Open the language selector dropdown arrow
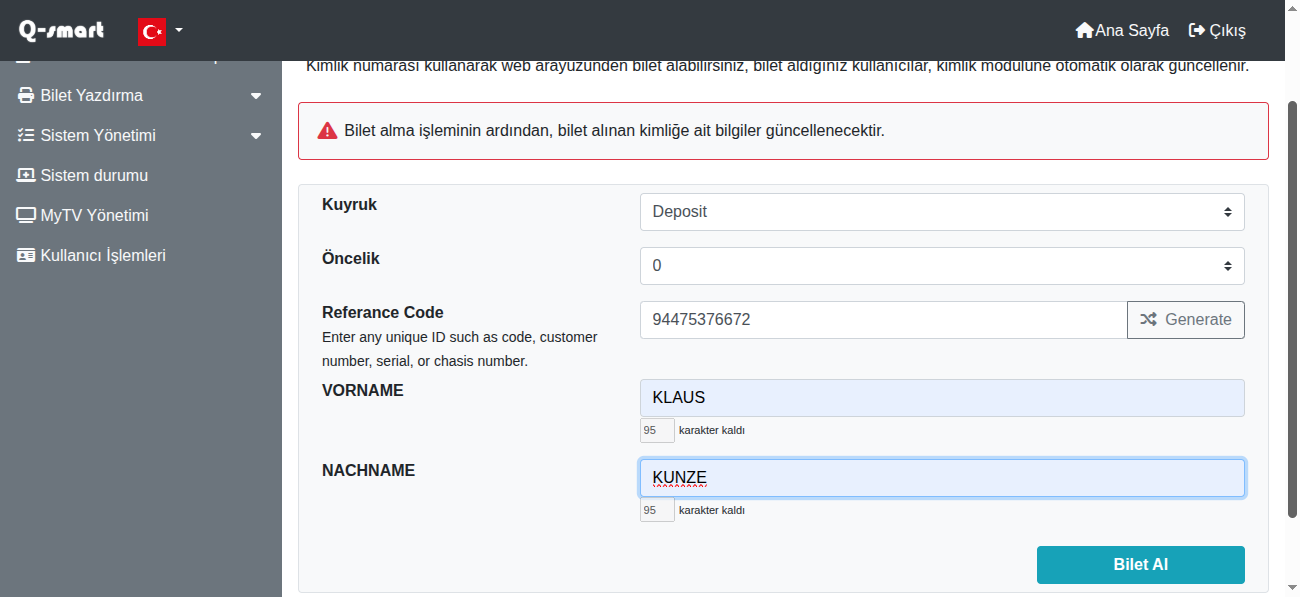Screen dimensions: 1300x597 click(x=177, y=30)
